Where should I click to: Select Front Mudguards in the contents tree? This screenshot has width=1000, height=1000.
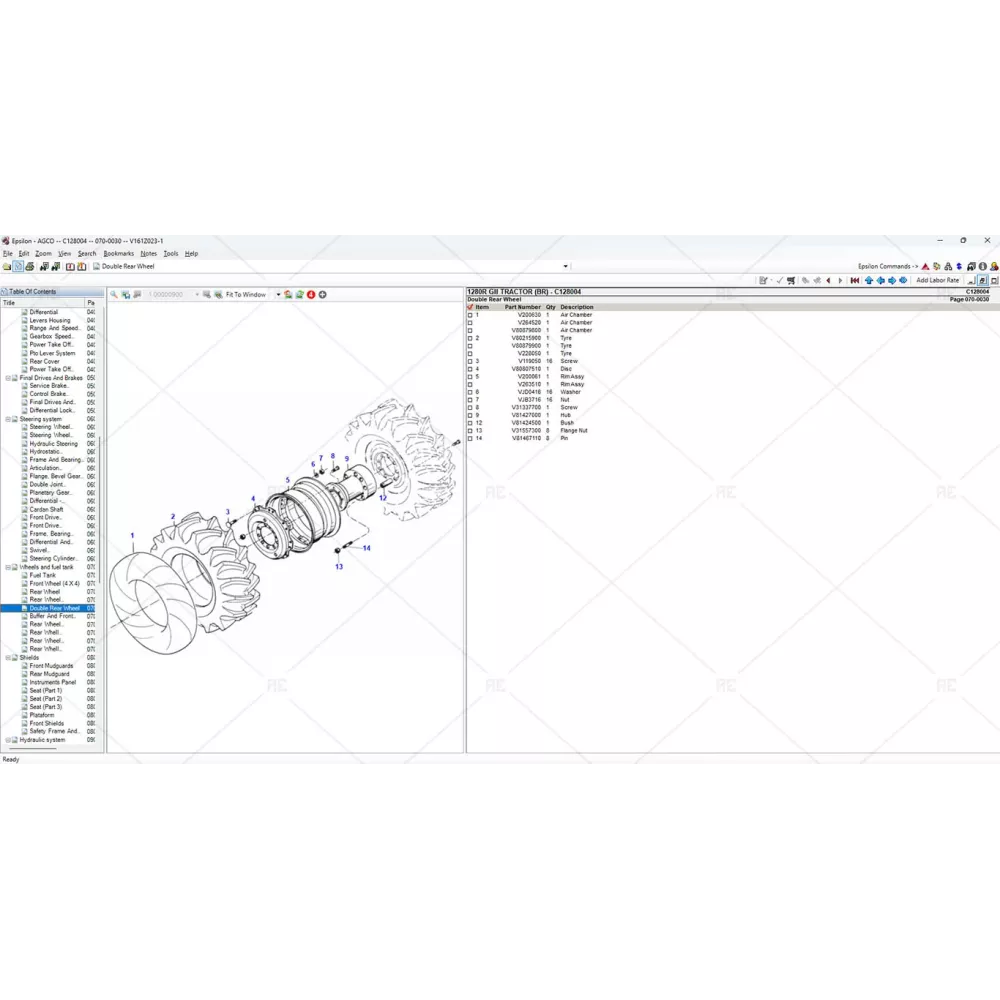50,666
